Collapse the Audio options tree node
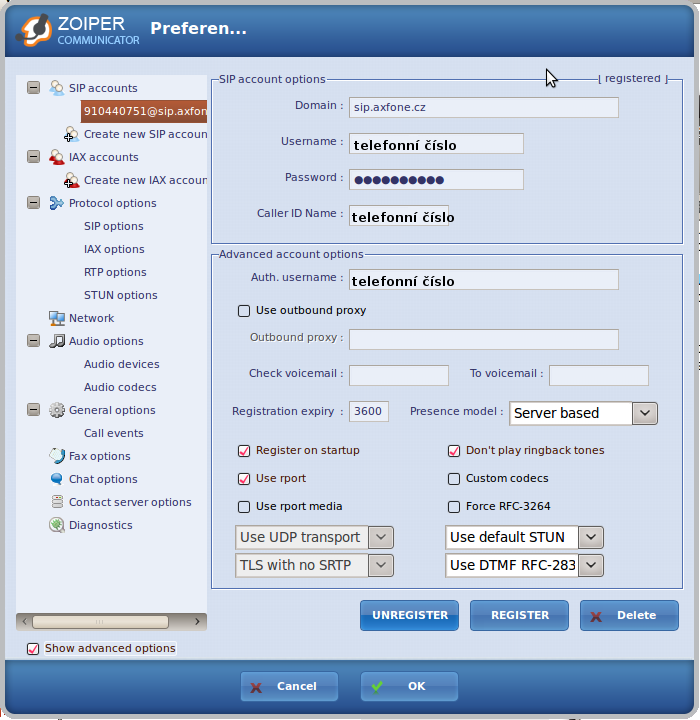The height and width of the screenshot is (720, 700). coord(34,340)
